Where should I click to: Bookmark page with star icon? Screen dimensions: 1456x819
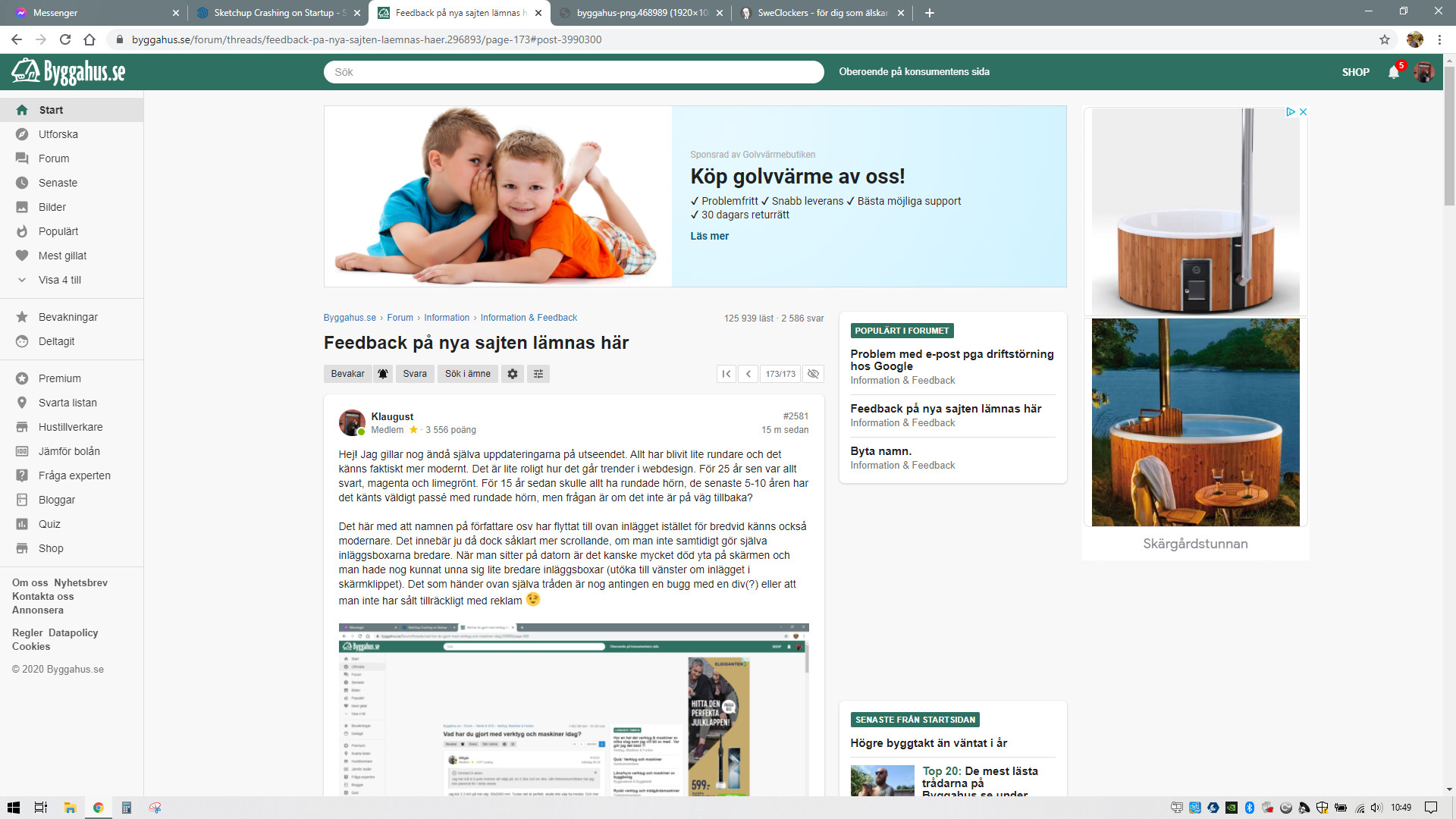pos(1385,39)
